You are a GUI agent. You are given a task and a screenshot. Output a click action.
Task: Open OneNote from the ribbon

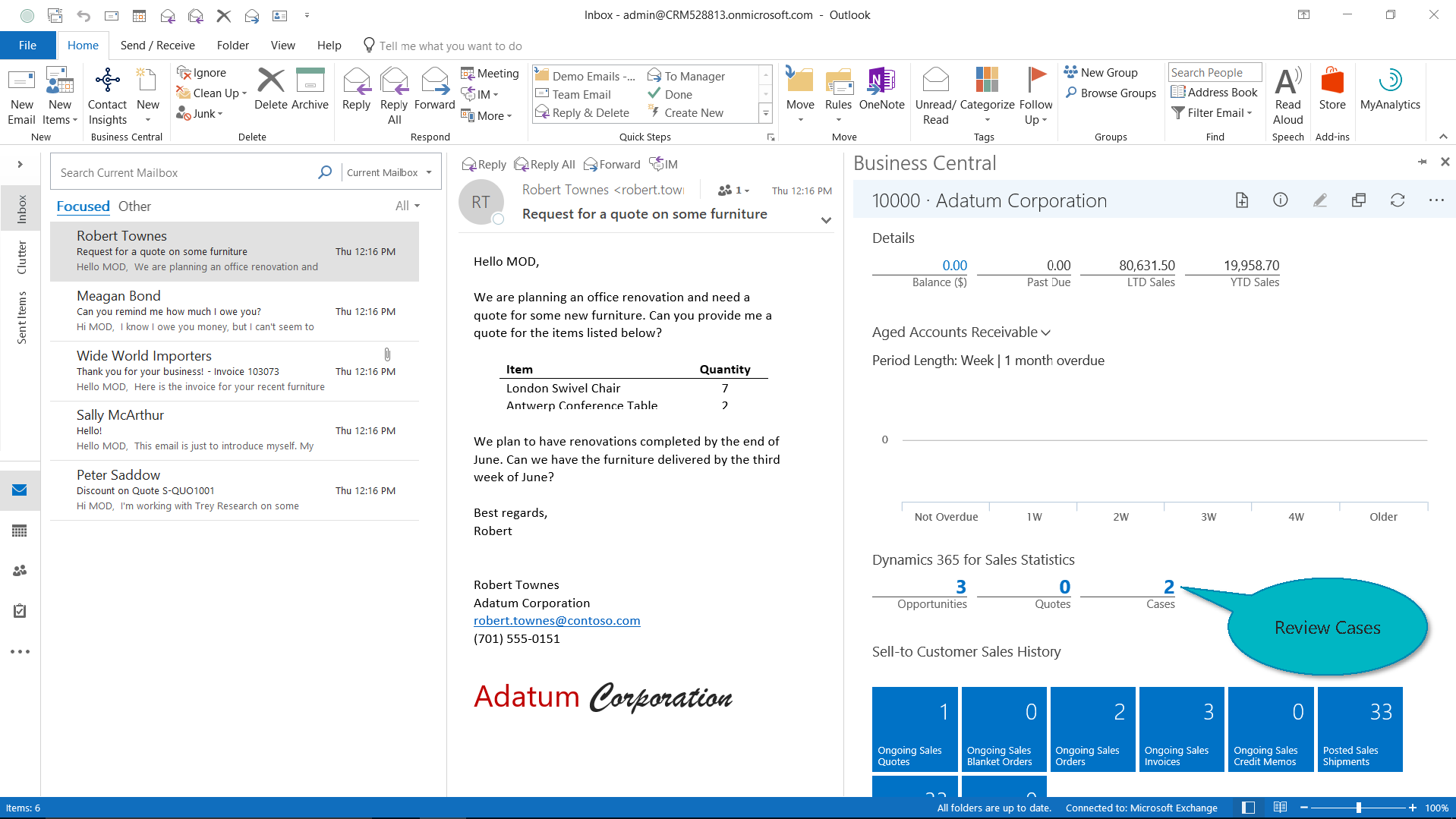coord(881,90)
